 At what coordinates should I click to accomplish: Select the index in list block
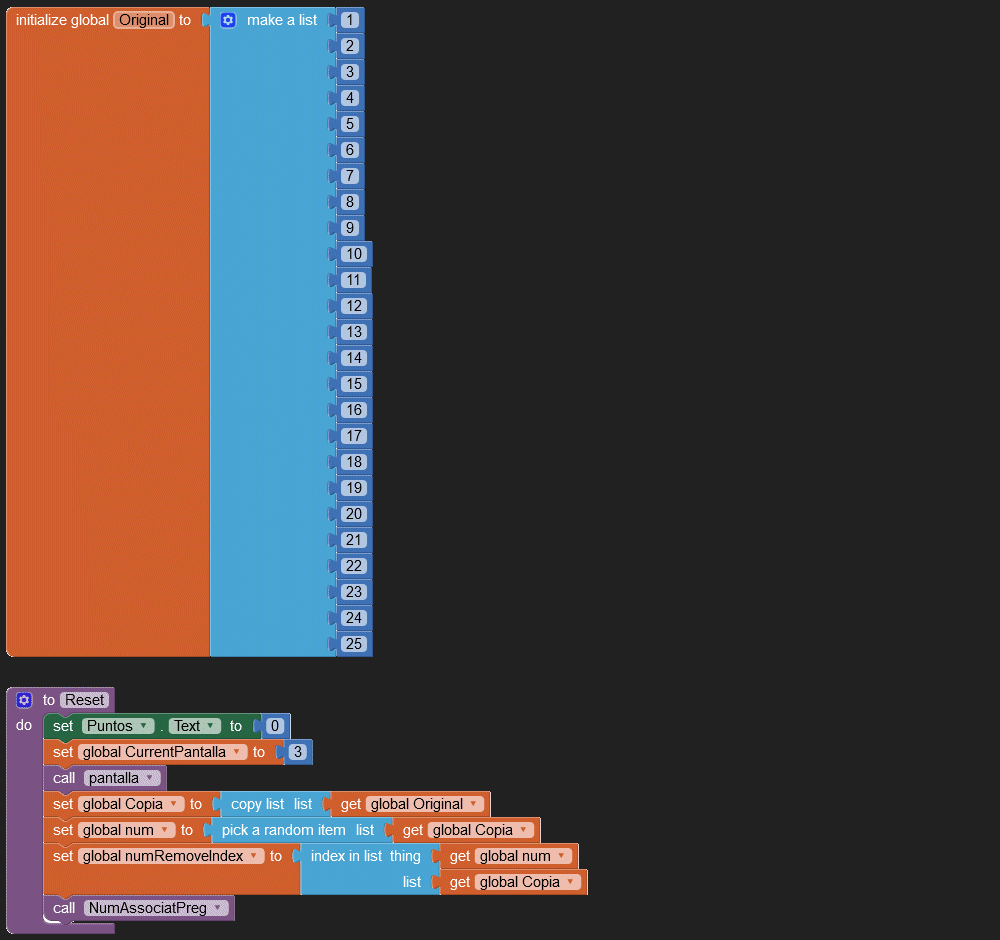(x=346, y=856)
